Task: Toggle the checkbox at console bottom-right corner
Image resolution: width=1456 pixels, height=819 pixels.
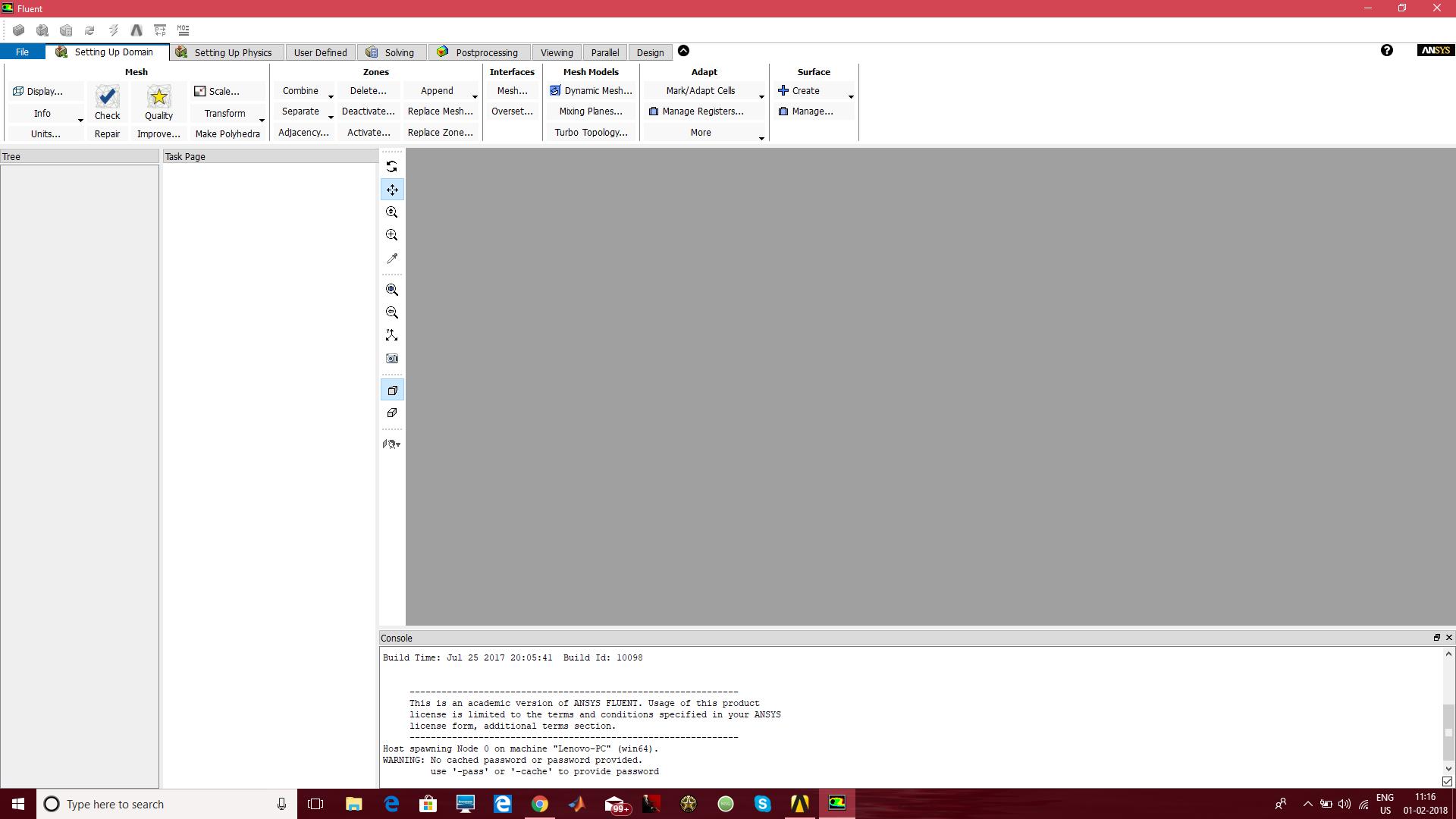Action: click(x=1447, y=781)
